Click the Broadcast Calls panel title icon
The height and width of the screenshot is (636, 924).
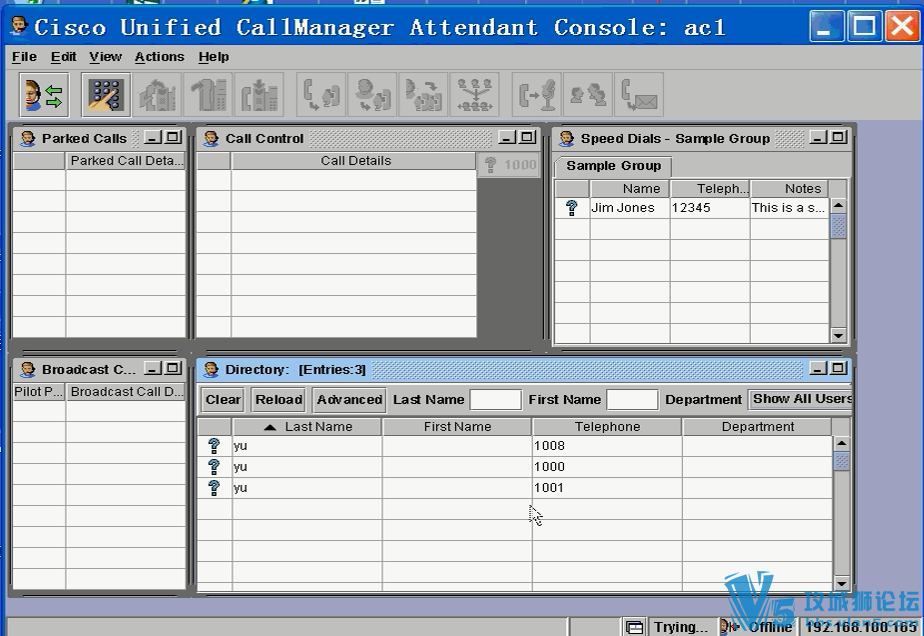point(28,370)
